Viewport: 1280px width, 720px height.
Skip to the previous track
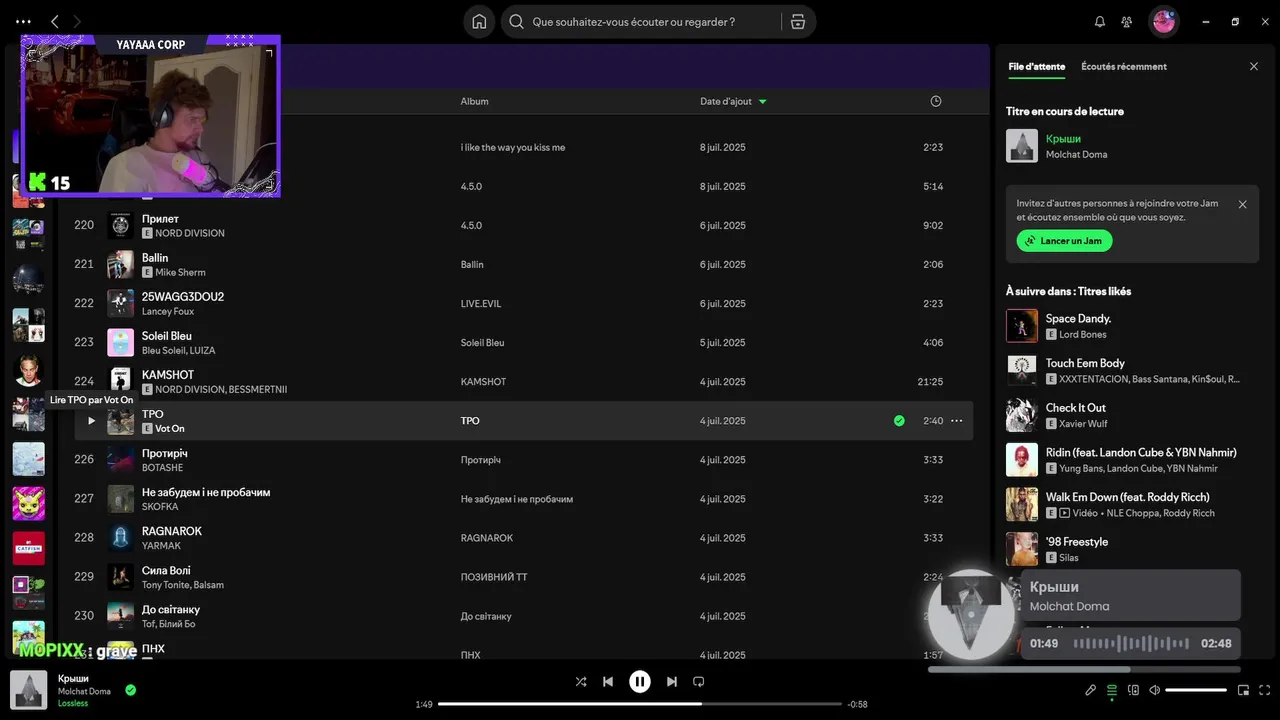(x=608, y=682)
